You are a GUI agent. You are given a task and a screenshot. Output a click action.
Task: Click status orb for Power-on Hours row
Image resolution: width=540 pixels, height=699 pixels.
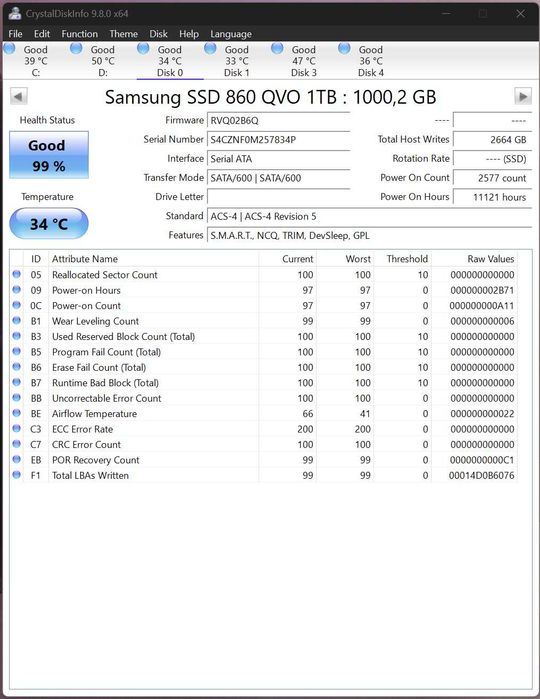click(17, 290)
